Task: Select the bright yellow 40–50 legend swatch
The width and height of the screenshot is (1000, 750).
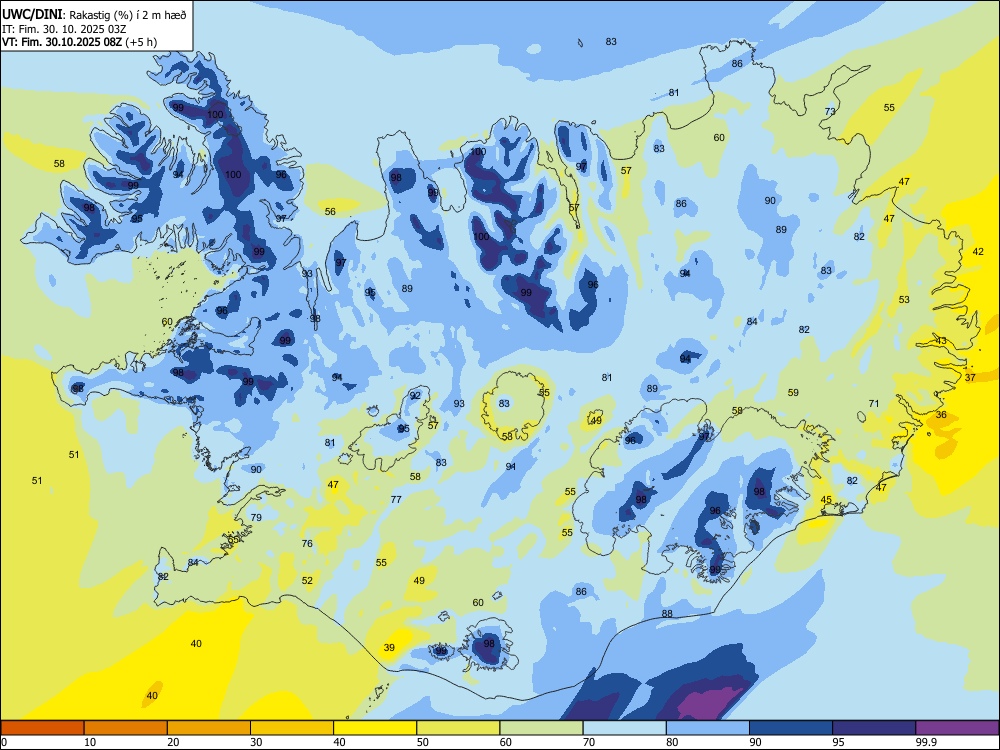Action: (375, 728)
